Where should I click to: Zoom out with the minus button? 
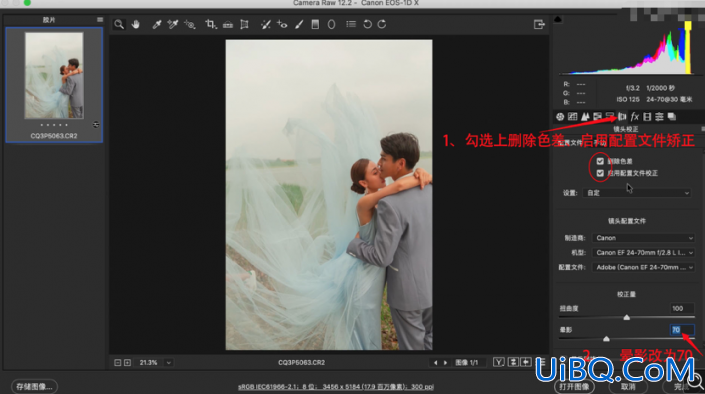click(117, 363)
